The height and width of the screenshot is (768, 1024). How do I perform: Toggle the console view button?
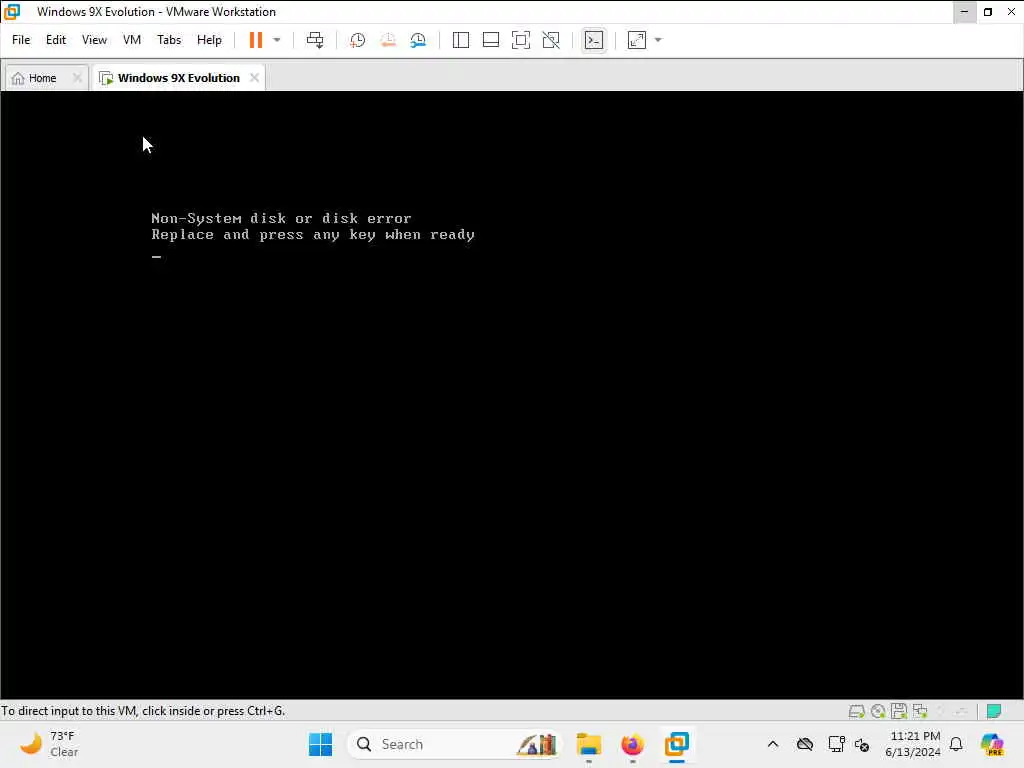(x=594, y=40)
